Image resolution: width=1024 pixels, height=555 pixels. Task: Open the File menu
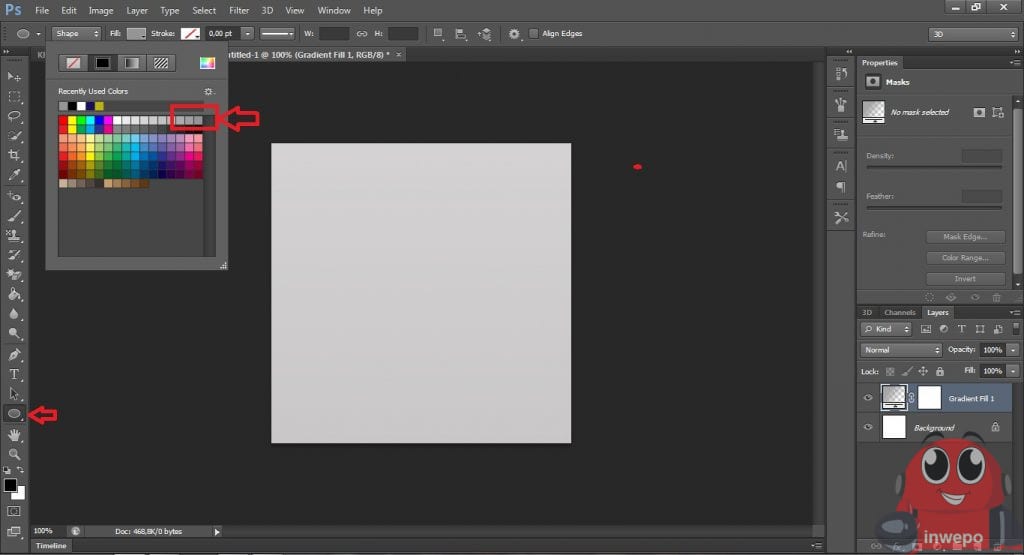[42, 10]
